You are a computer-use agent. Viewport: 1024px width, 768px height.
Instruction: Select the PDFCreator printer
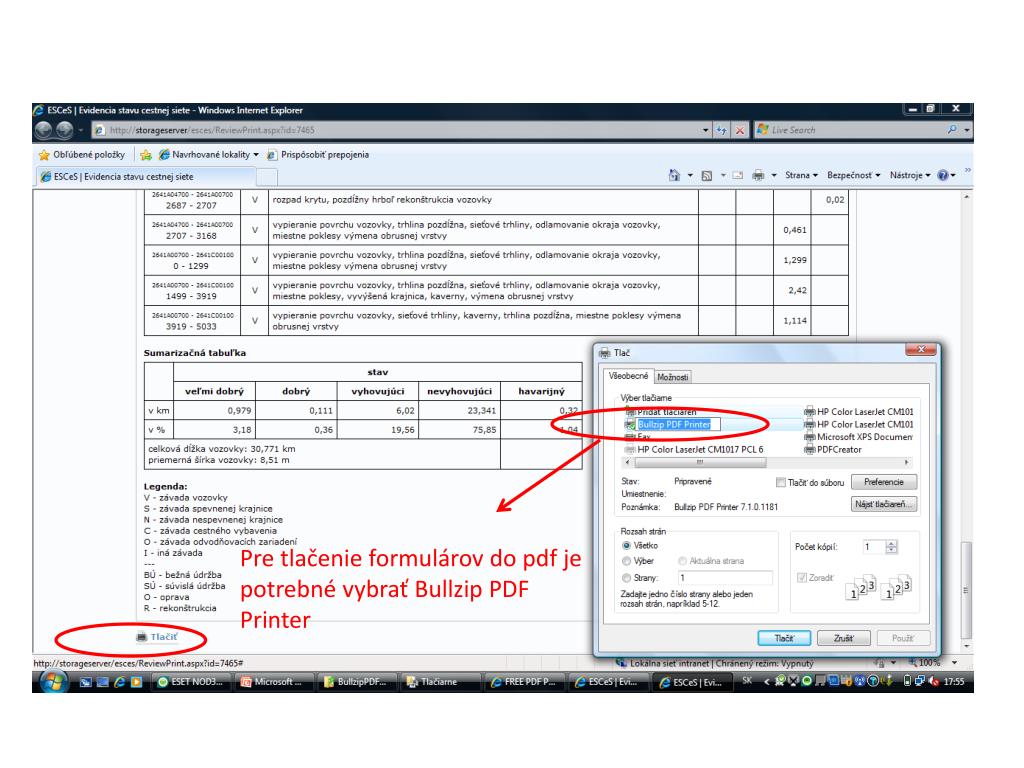833,449
